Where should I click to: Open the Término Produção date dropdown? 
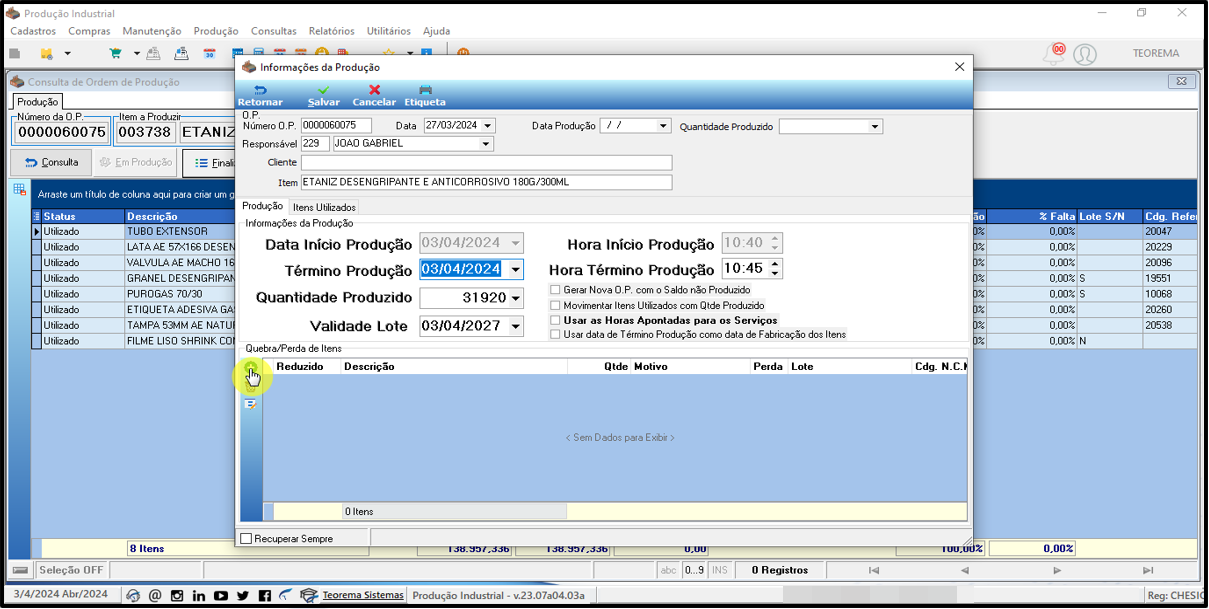point(515,270)
